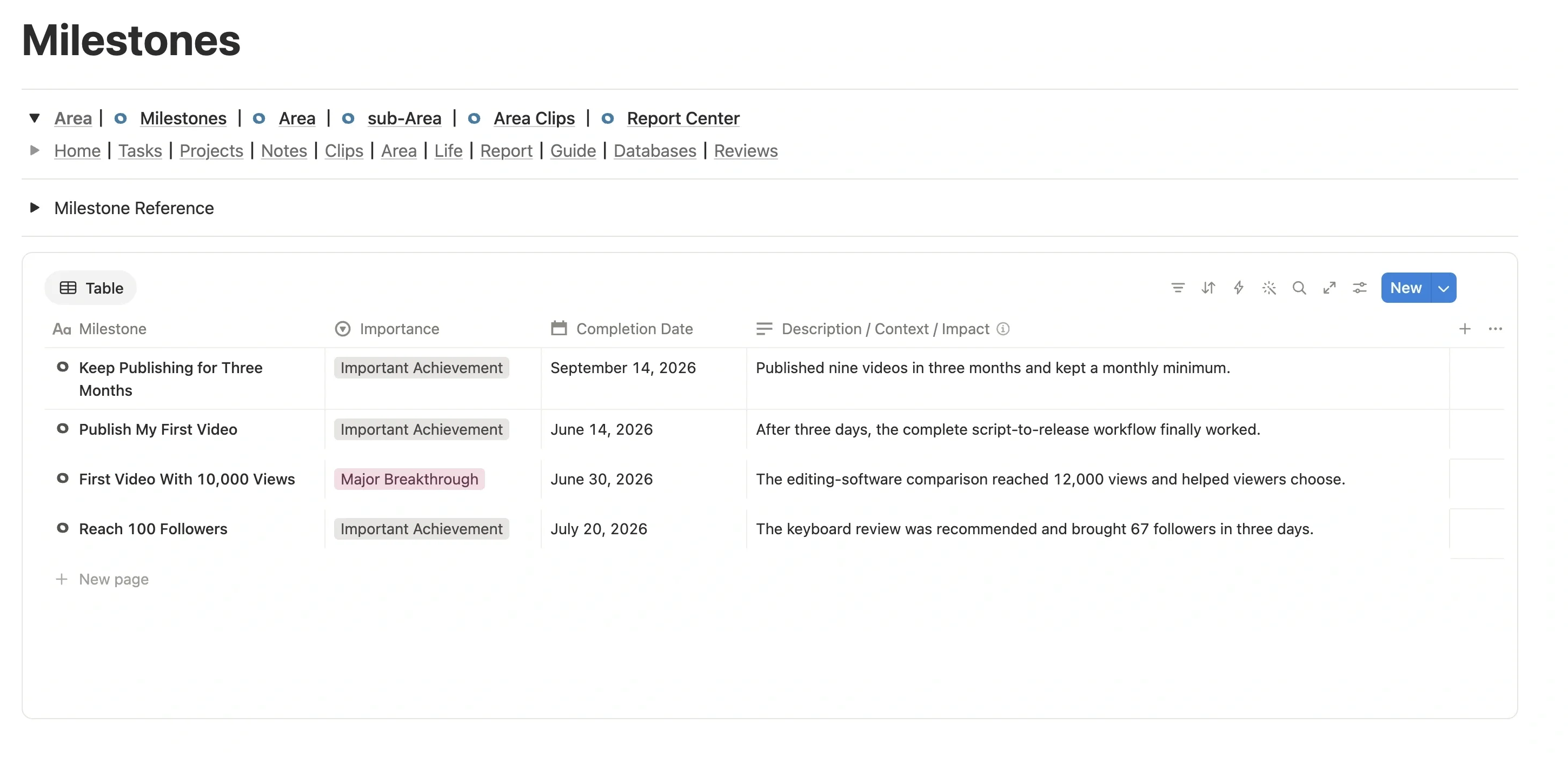The image size is (1568, 757).
Task: Open the filter icon in database toolbar
Action: [1178, 288]
